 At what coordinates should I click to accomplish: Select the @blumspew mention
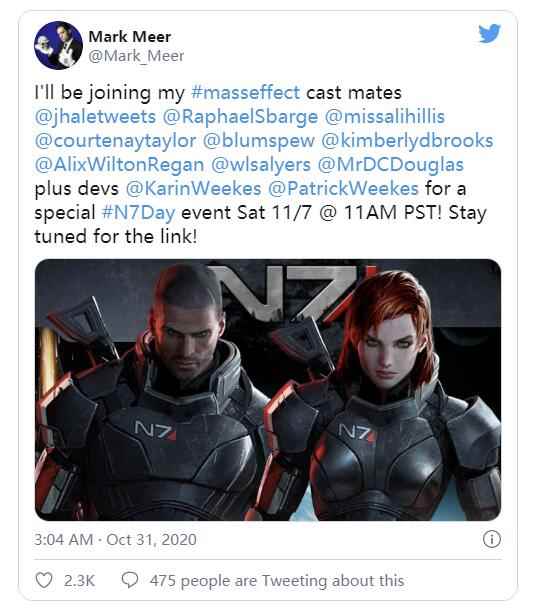click(259, 141)
